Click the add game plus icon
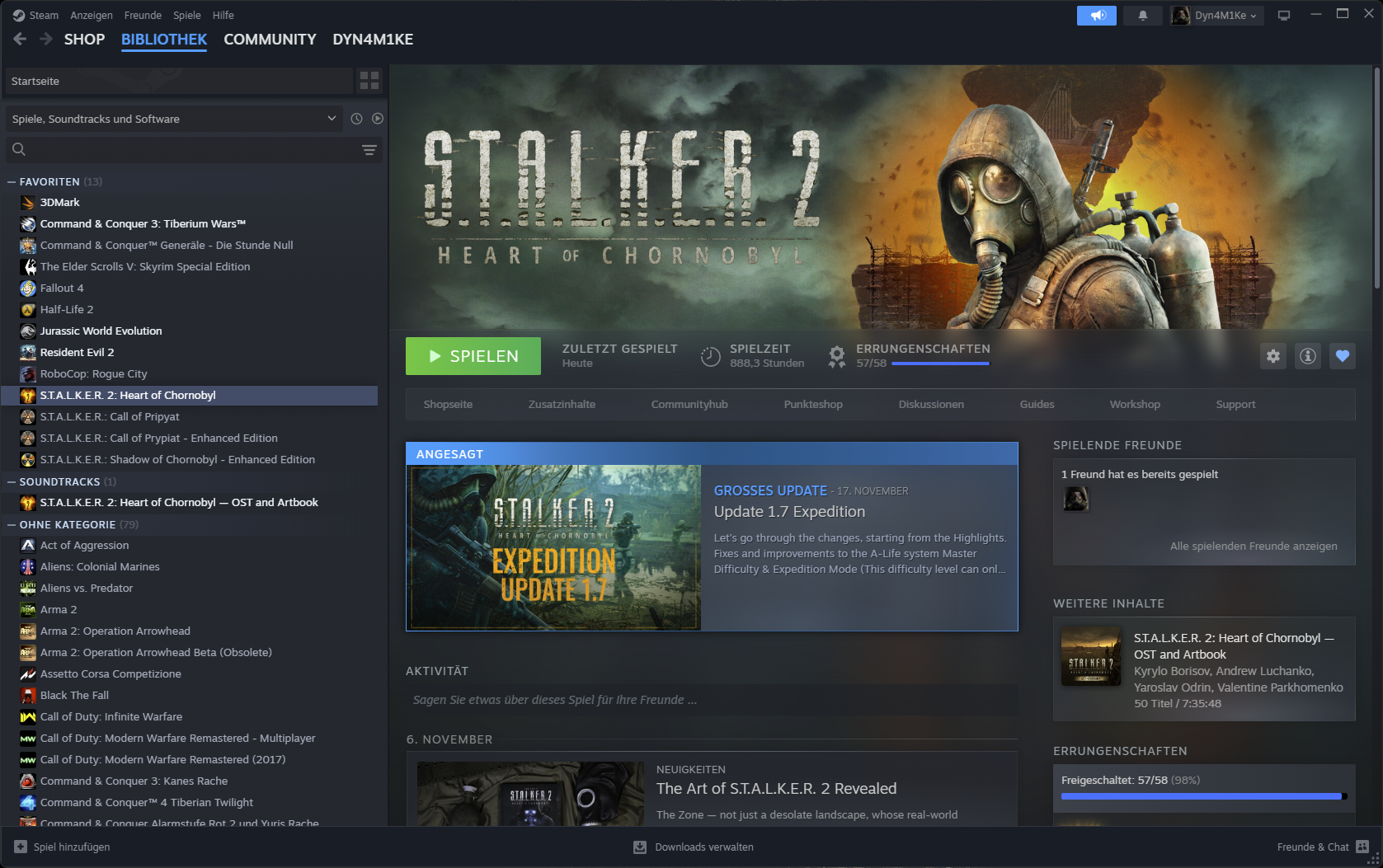 (x=21, y=847)
